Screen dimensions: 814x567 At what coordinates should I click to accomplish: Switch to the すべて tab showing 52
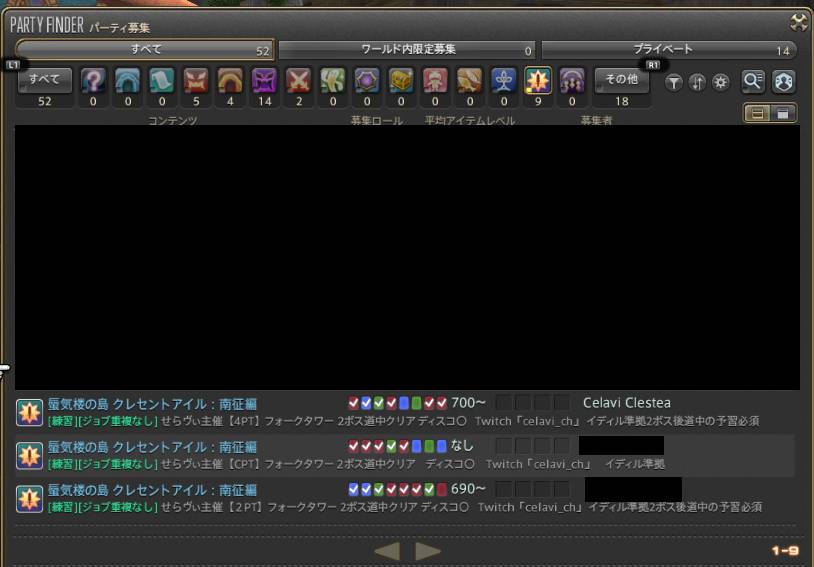(x=145, y=49)
